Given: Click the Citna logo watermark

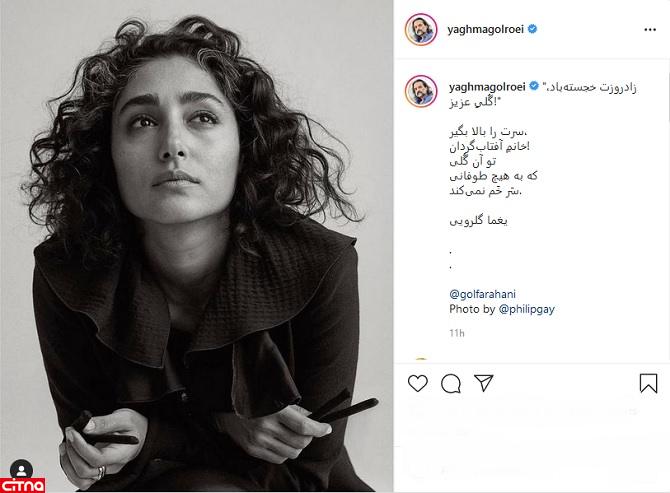Looking at the screenshot, I should (23, 486).
